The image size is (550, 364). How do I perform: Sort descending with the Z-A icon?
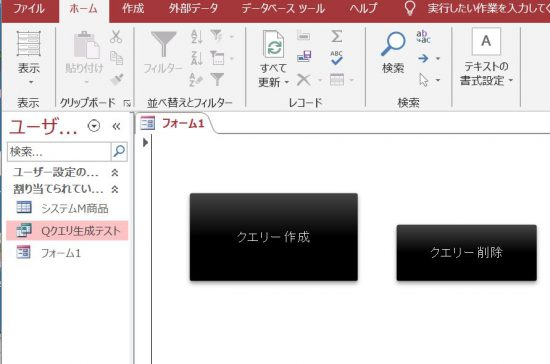click(x=196, y=58)
